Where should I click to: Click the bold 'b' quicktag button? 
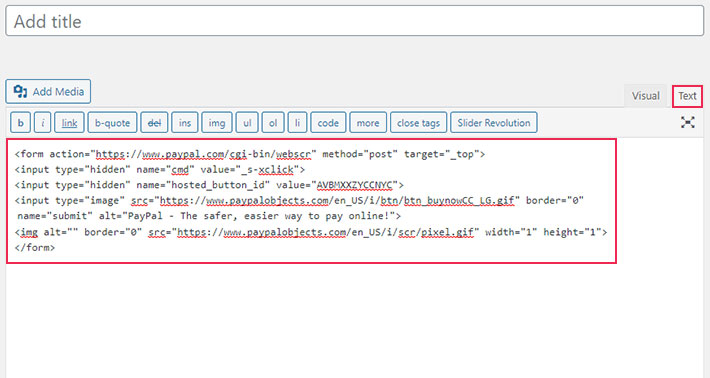20,123
